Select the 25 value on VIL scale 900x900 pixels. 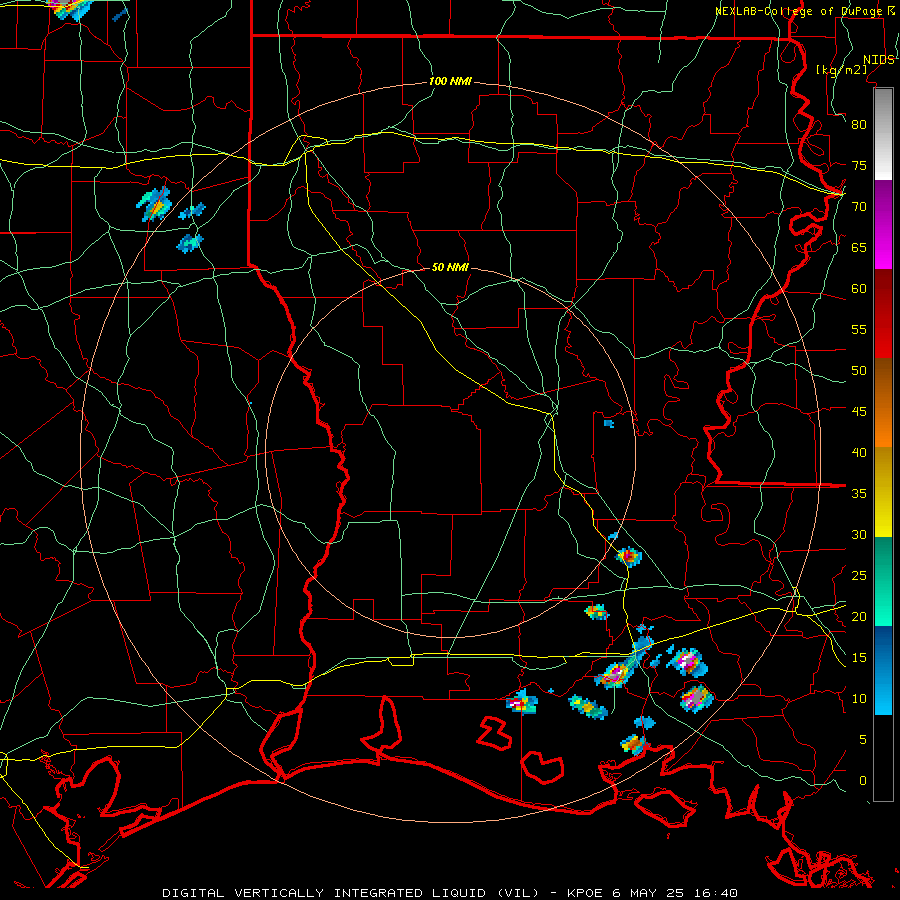coord(859,576)
